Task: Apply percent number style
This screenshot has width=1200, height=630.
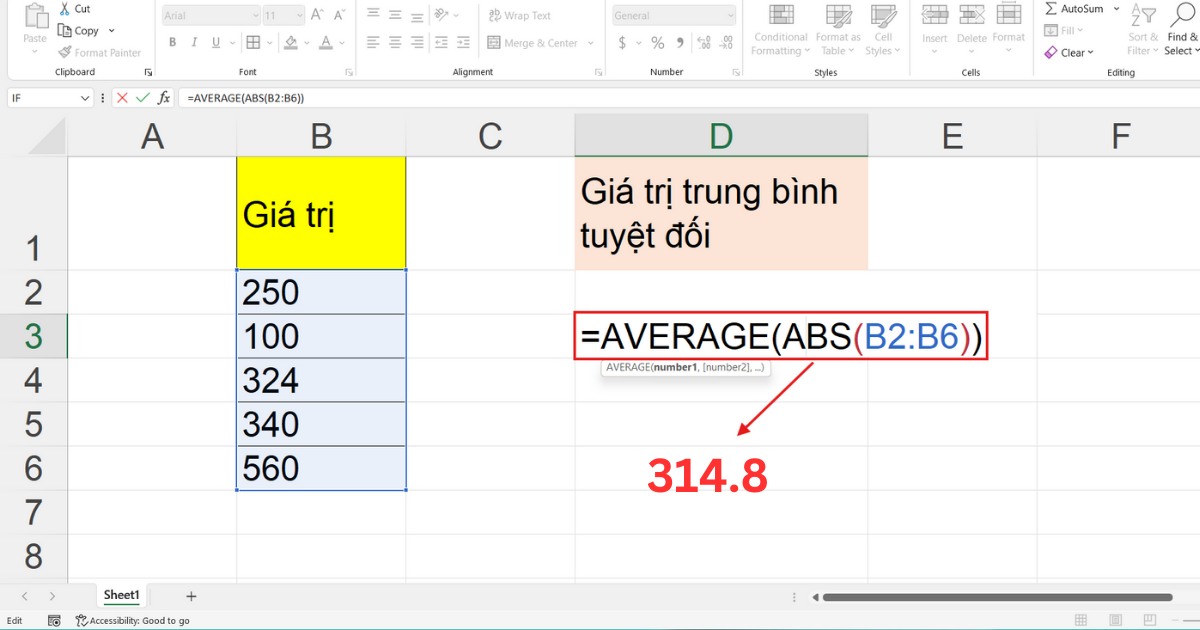Action: click(660, 44)
